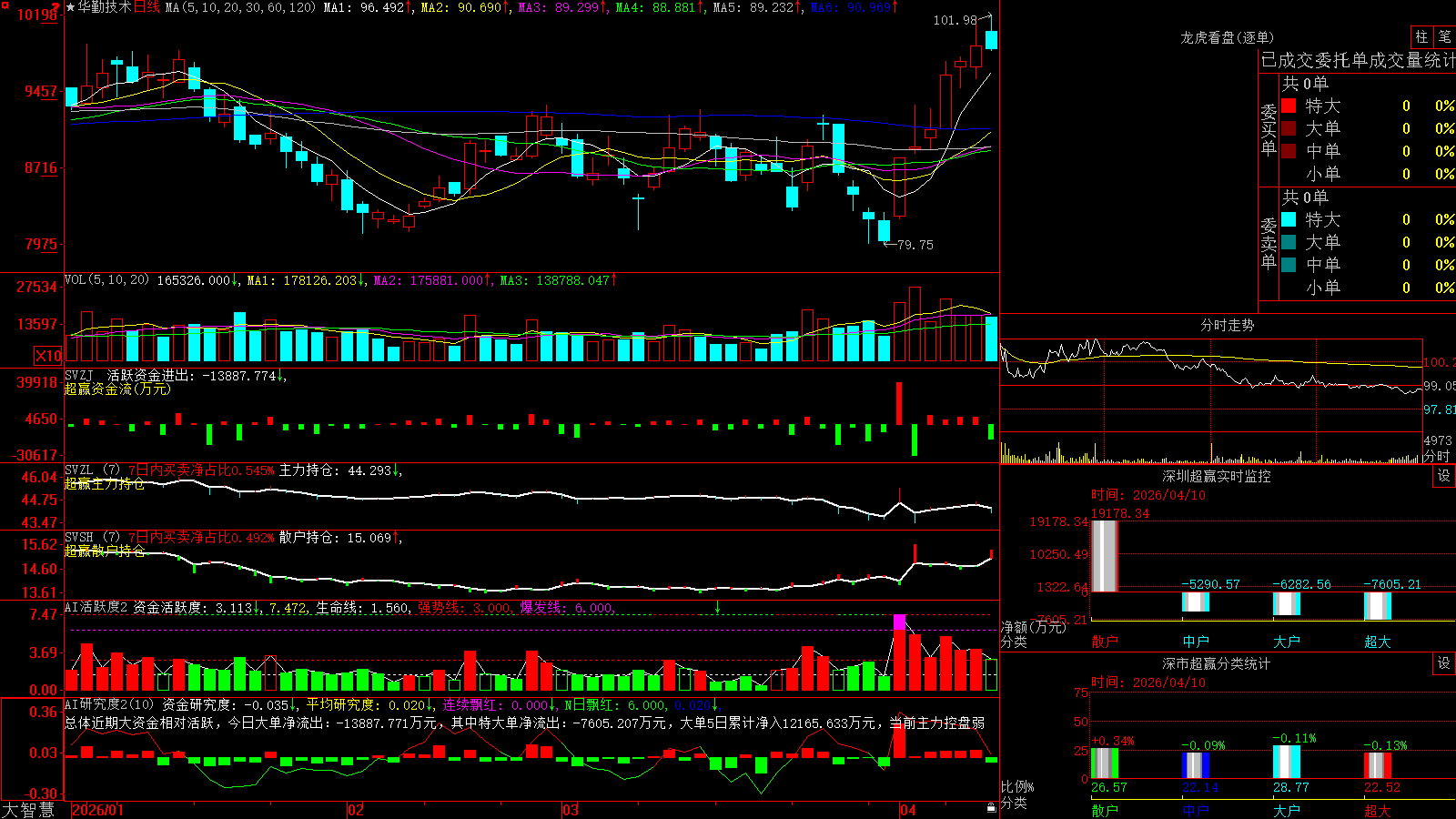Click the 强势线: 3.000 label
This screenshot has height=819, width=1456.
point(464,608)
